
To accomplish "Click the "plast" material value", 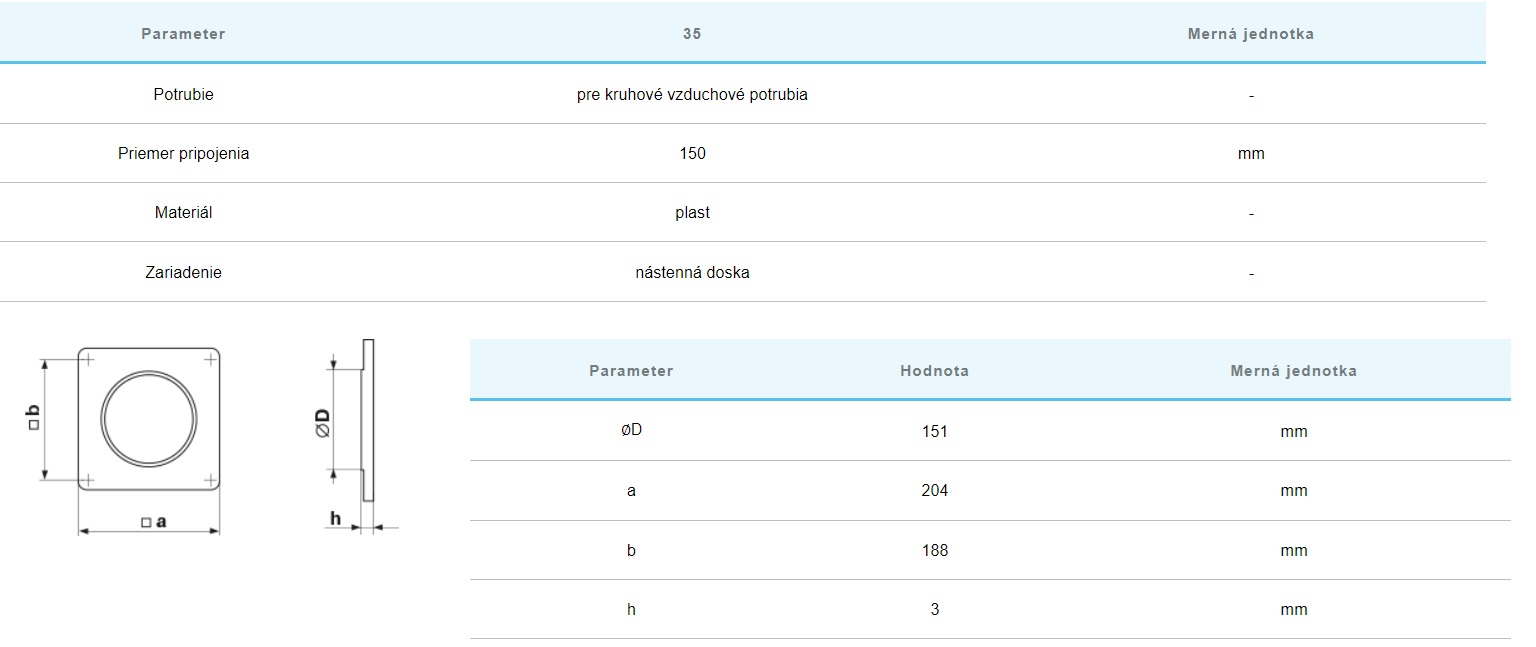I will 692,213.
